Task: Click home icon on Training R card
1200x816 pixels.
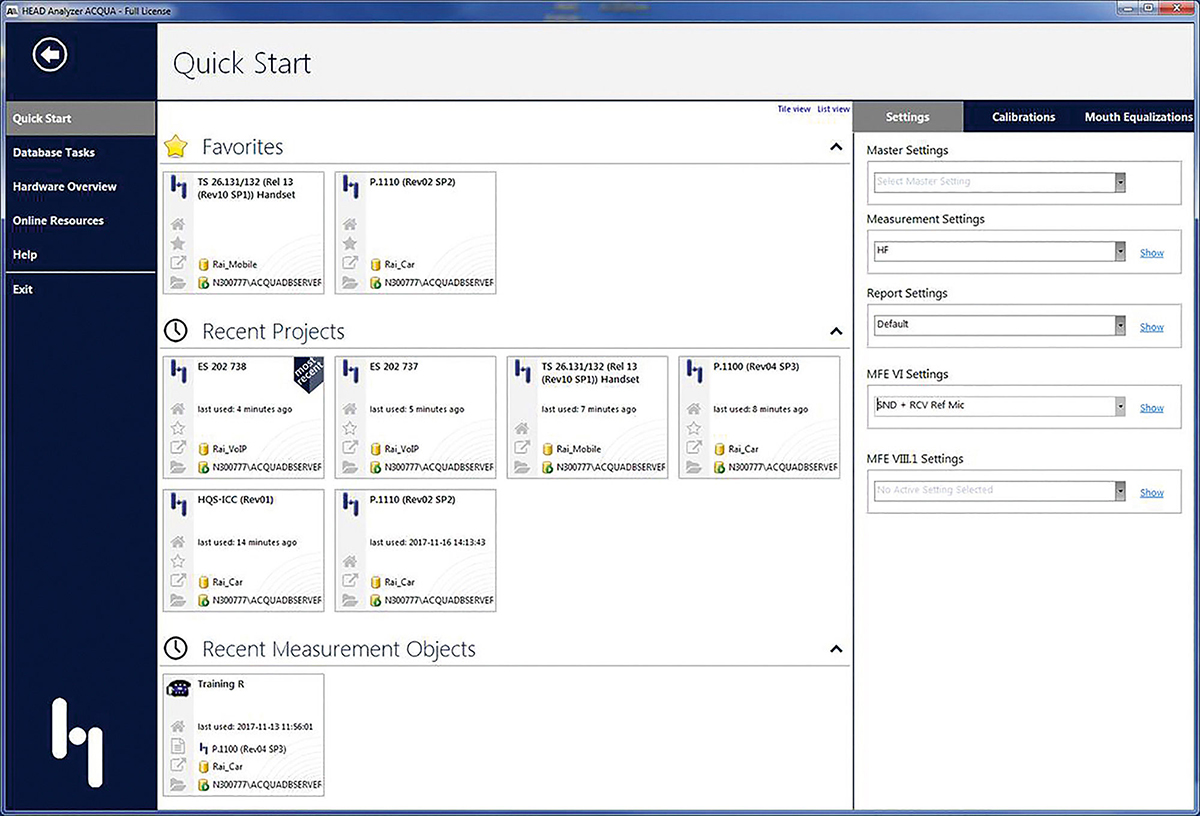Action: (178, 727)
